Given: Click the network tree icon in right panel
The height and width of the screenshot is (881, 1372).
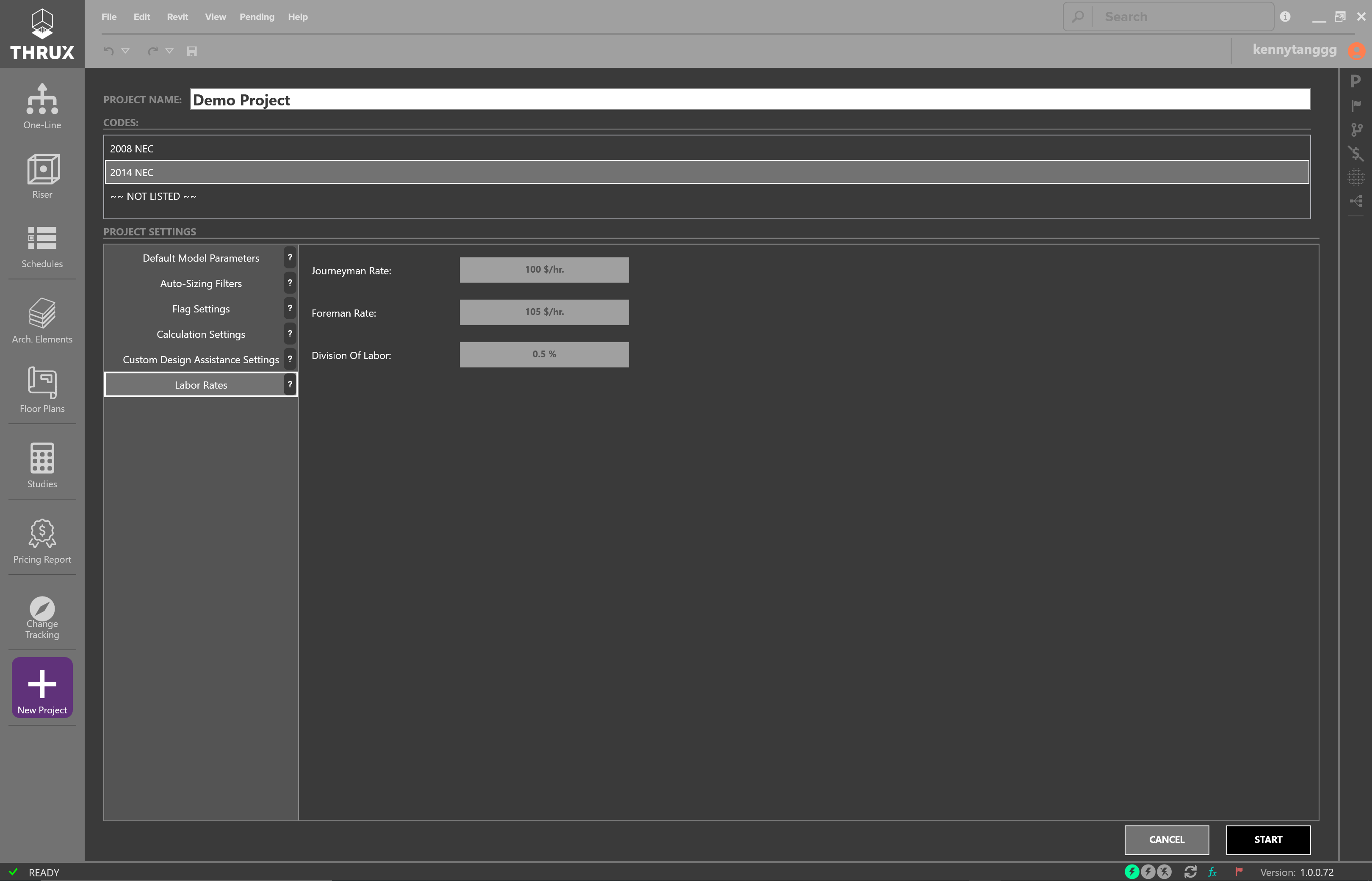Looking at the screenshot, I should click(1356, 201).
